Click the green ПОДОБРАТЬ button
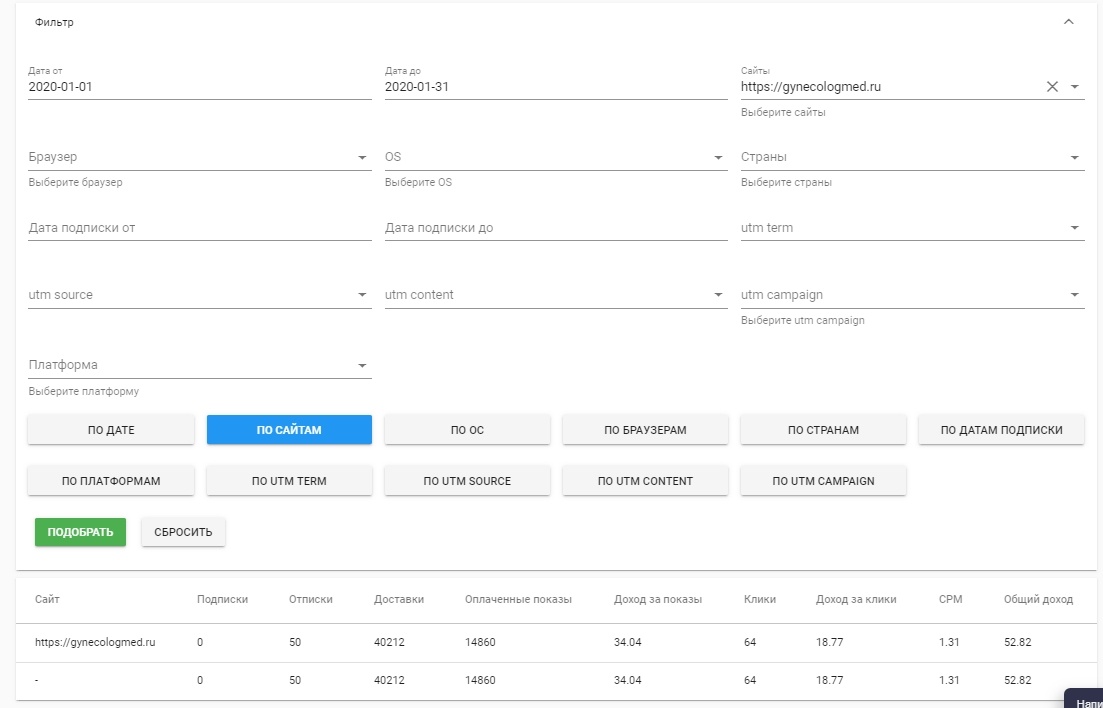Viewport: 1103px width, 708px height. tap(81, 532)
